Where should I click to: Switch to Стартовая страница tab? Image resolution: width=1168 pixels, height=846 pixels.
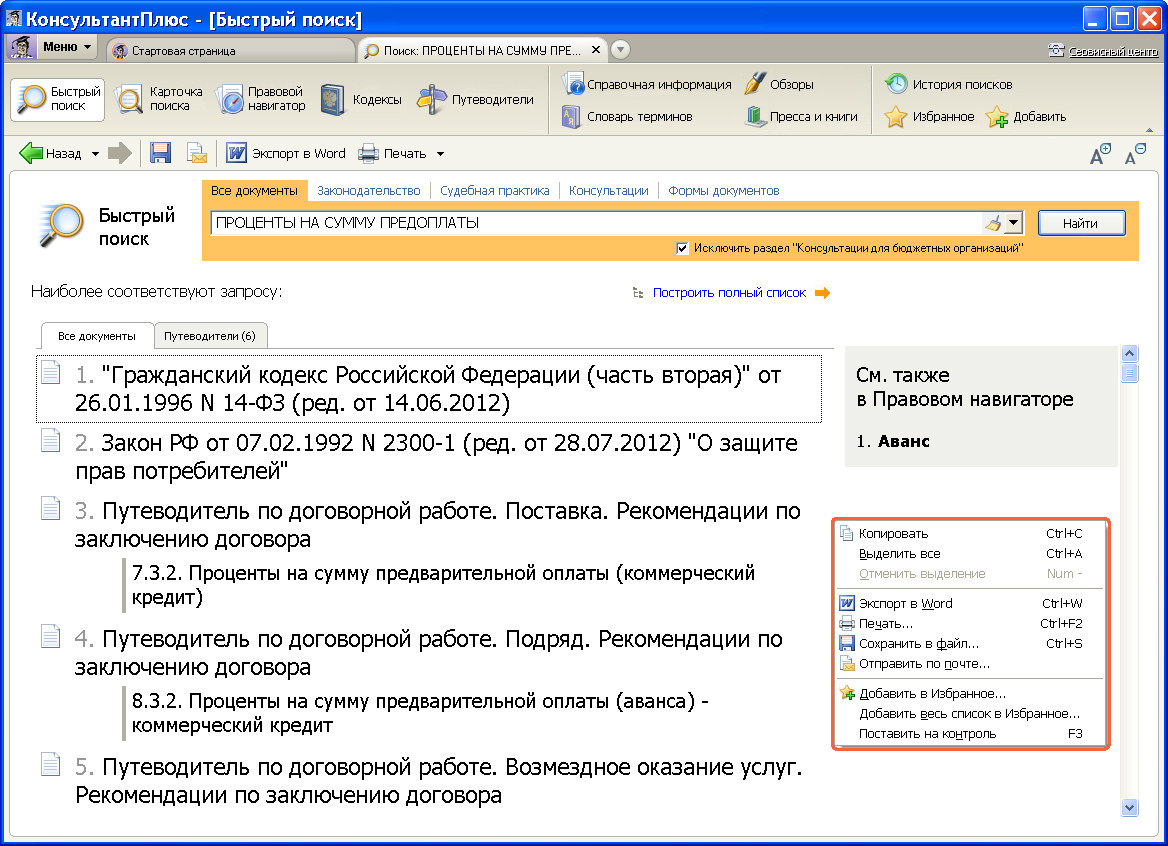(231, 51)
